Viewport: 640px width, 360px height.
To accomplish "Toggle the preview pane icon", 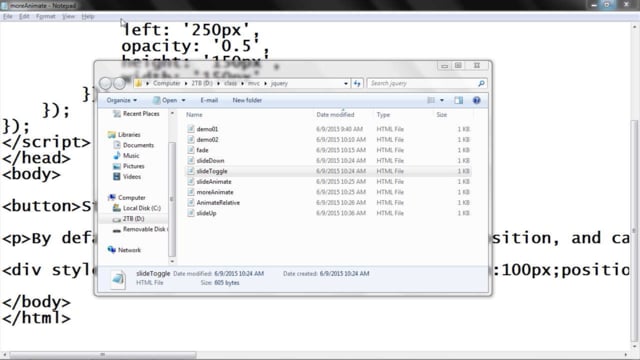I will [x=458, y=100].
